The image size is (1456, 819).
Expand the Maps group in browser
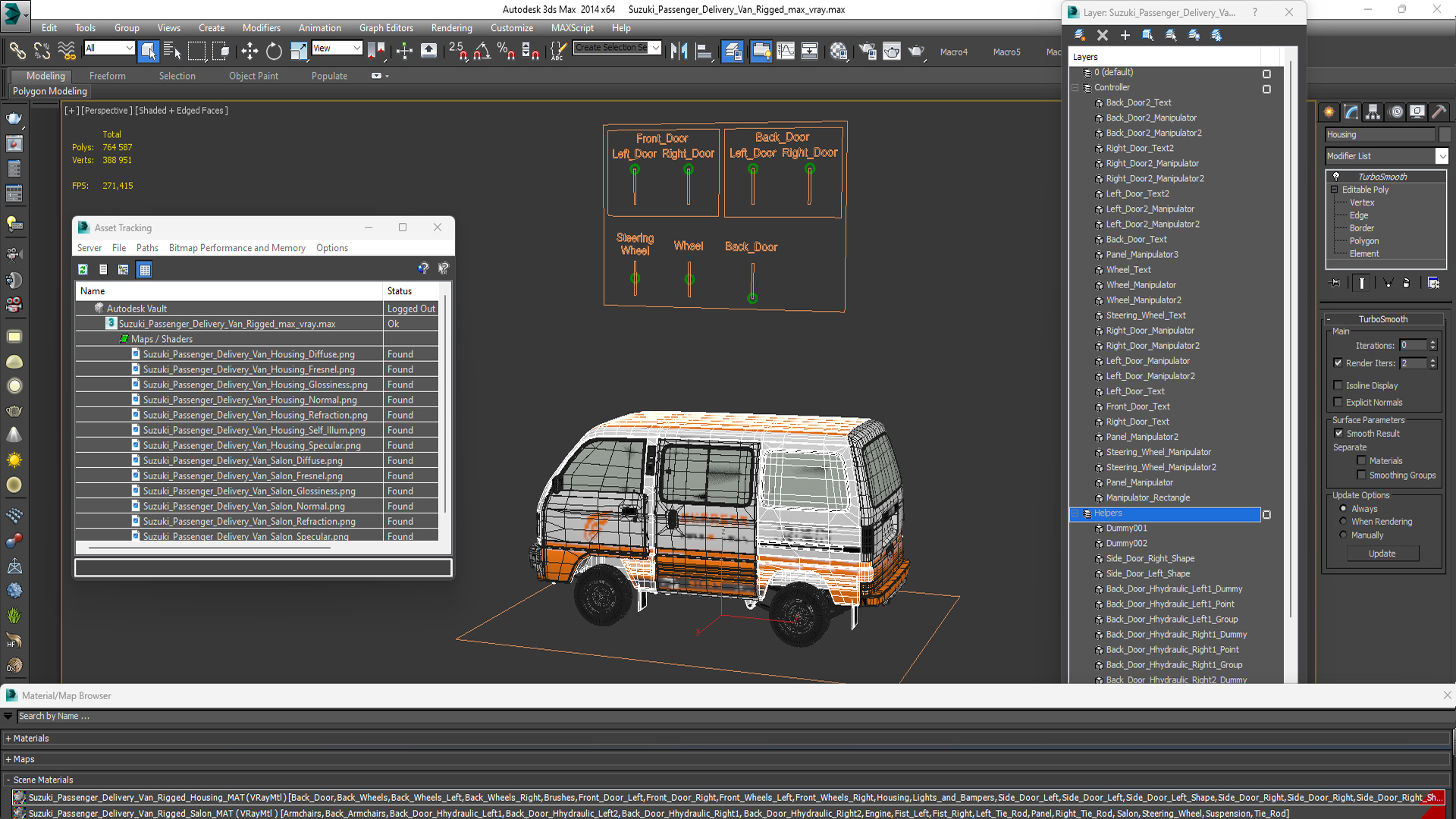8,759
